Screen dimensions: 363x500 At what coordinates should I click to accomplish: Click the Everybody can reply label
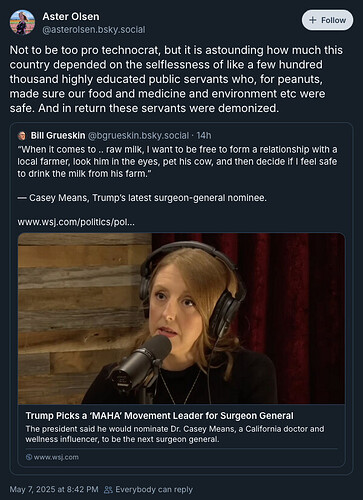[154, 489]
